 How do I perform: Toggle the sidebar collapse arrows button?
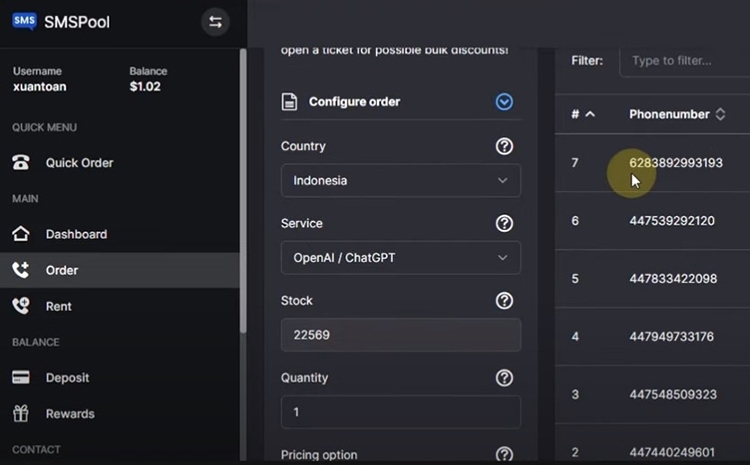coord(215,22)
